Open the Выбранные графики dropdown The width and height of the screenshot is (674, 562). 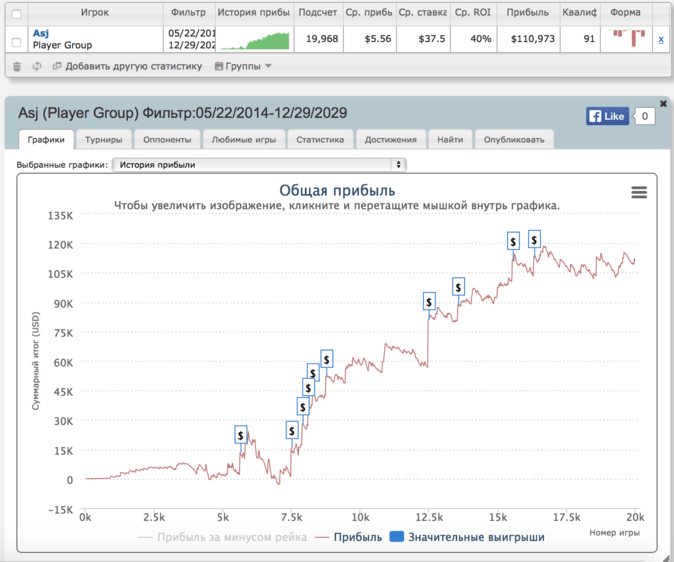(x=258, y=164)
